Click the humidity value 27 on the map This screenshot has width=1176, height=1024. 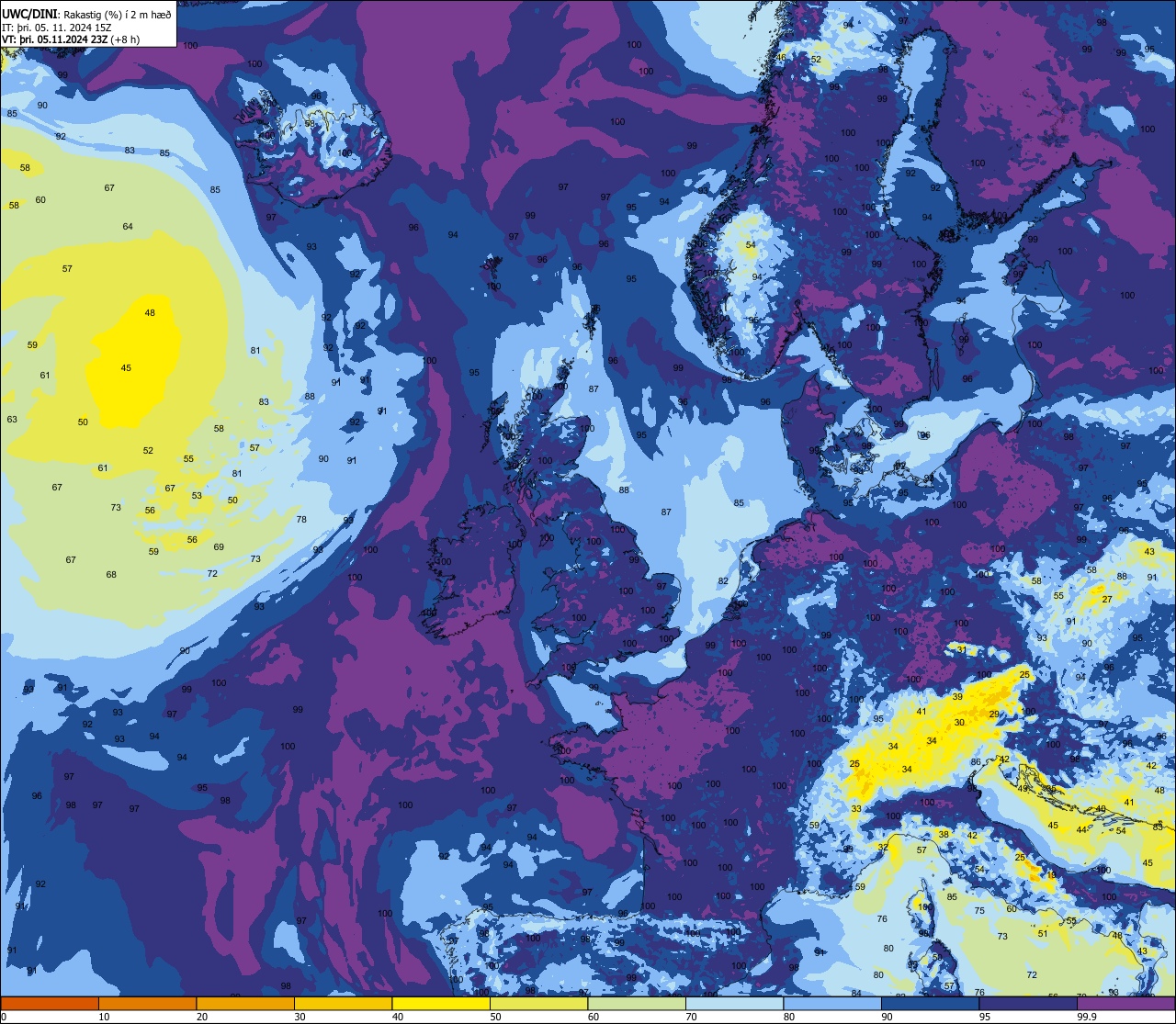pyautogui.click(x=1107, y=600)
